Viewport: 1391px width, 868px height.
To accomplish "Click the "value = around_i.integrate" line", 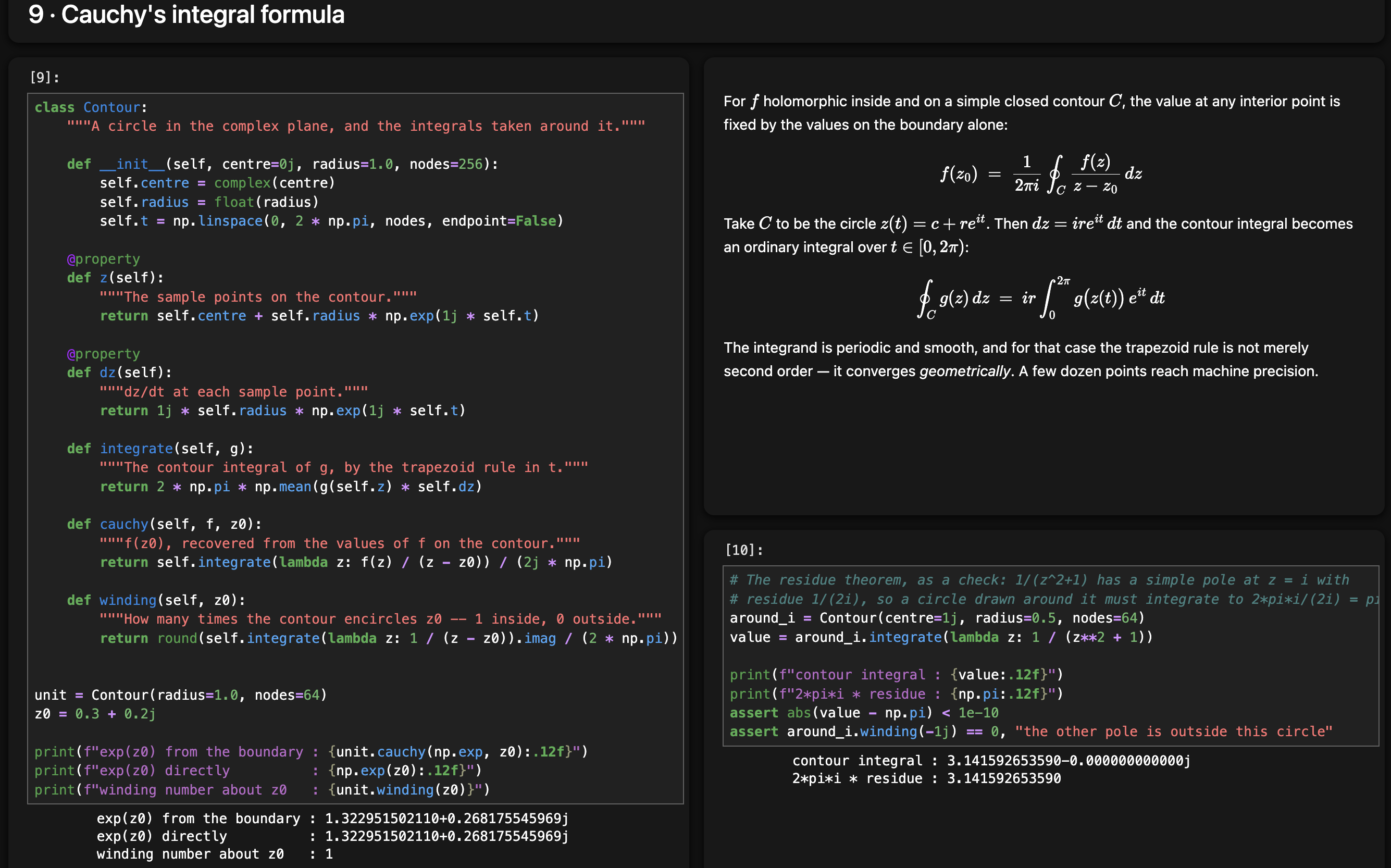I will [x=941, y=637].
